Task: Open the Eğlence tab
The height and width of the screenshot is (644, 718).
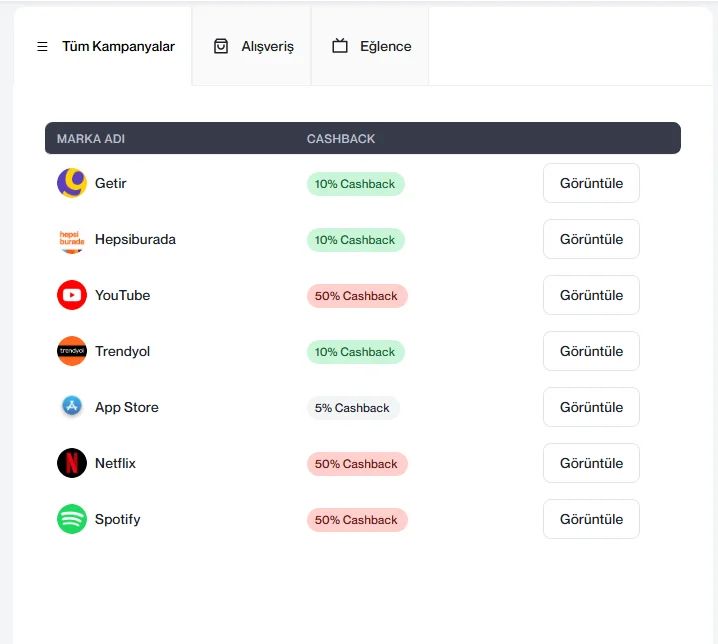Action: tap(370, 46)
